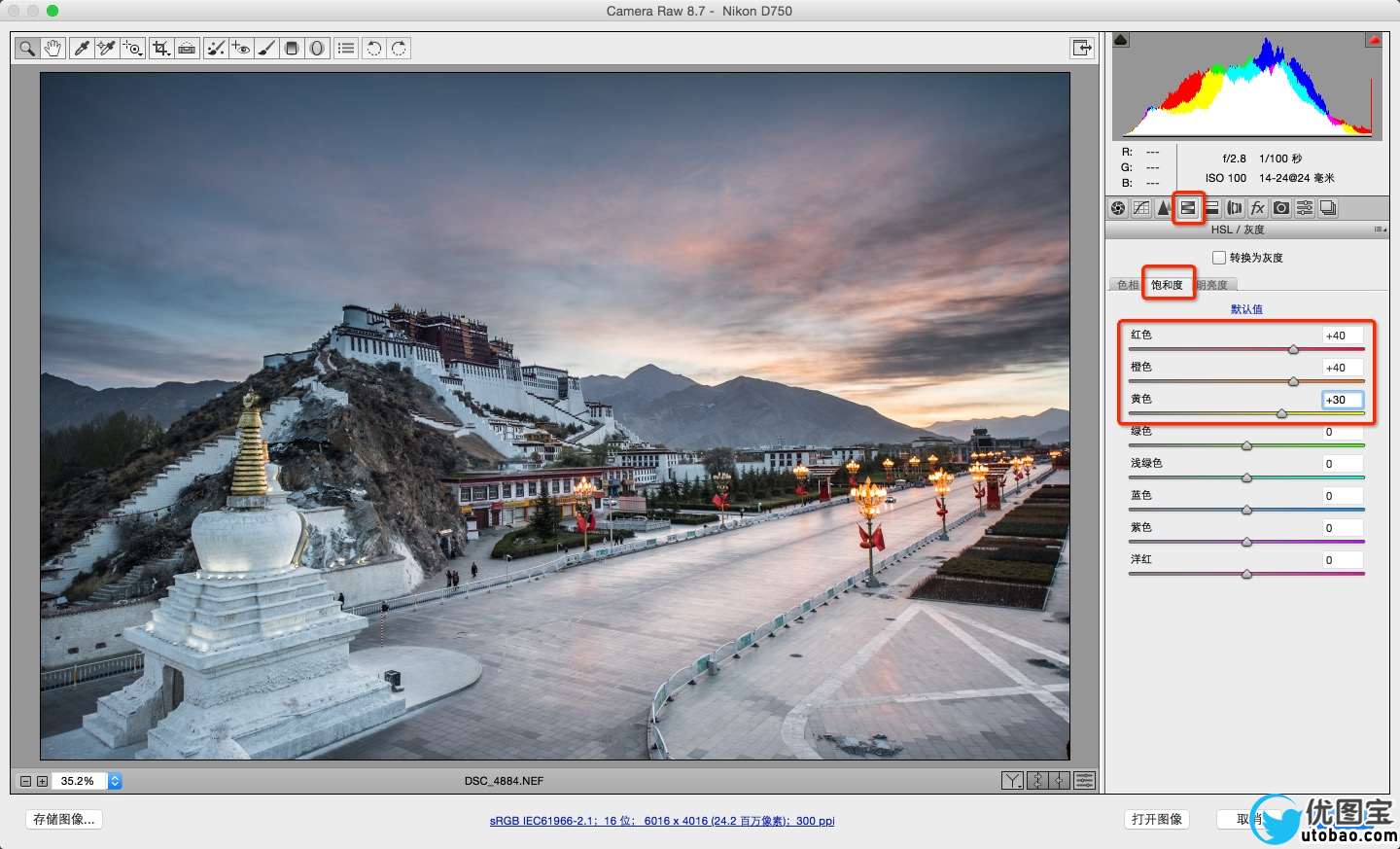Adjust the 浅绿色 saturation slider handle
This screenshot has width=1400, height=849.
coord(1246,478)
